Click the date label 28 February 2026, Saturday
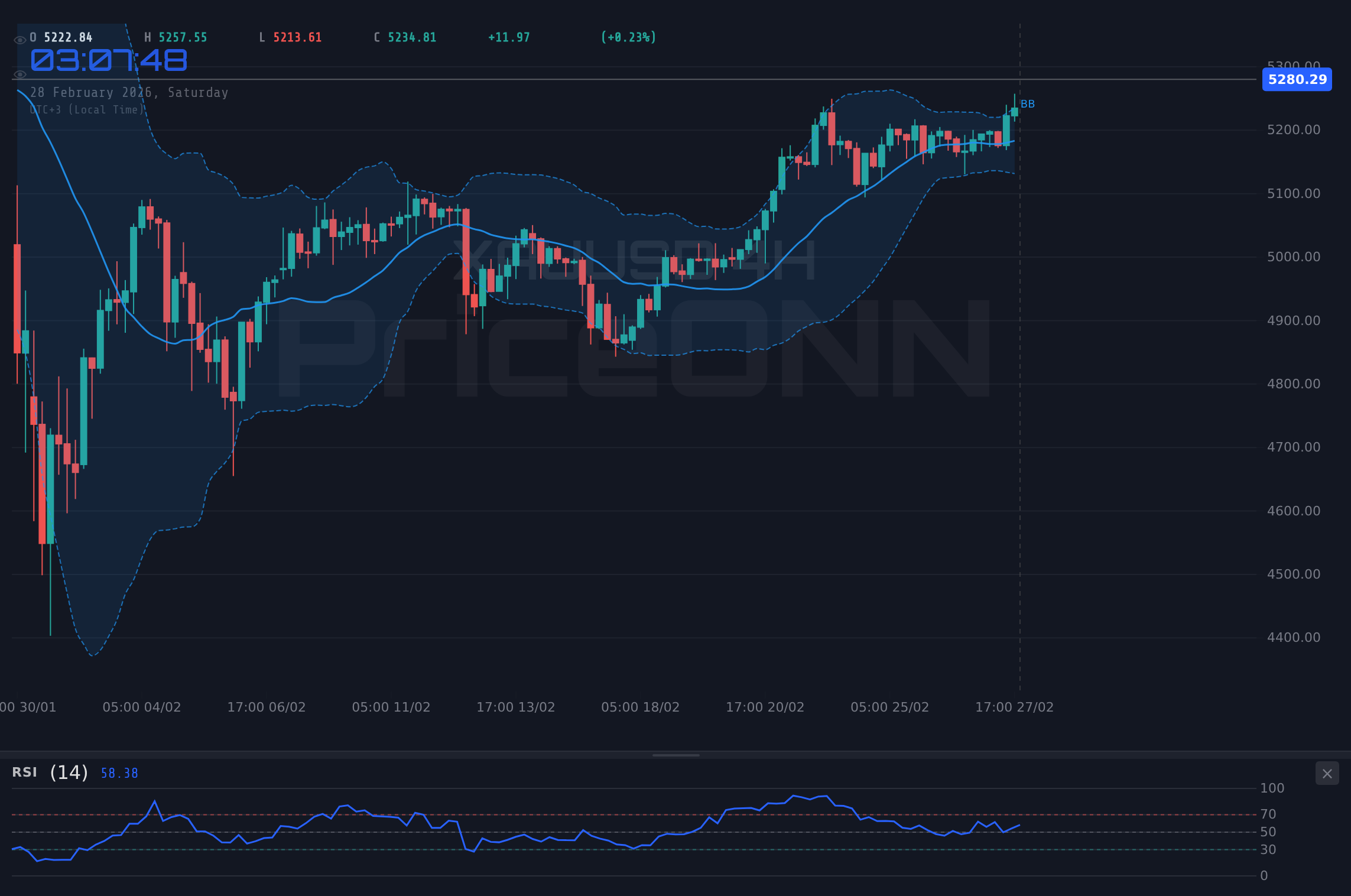This screenshot has height=896, width=1351. click(129, 92)
